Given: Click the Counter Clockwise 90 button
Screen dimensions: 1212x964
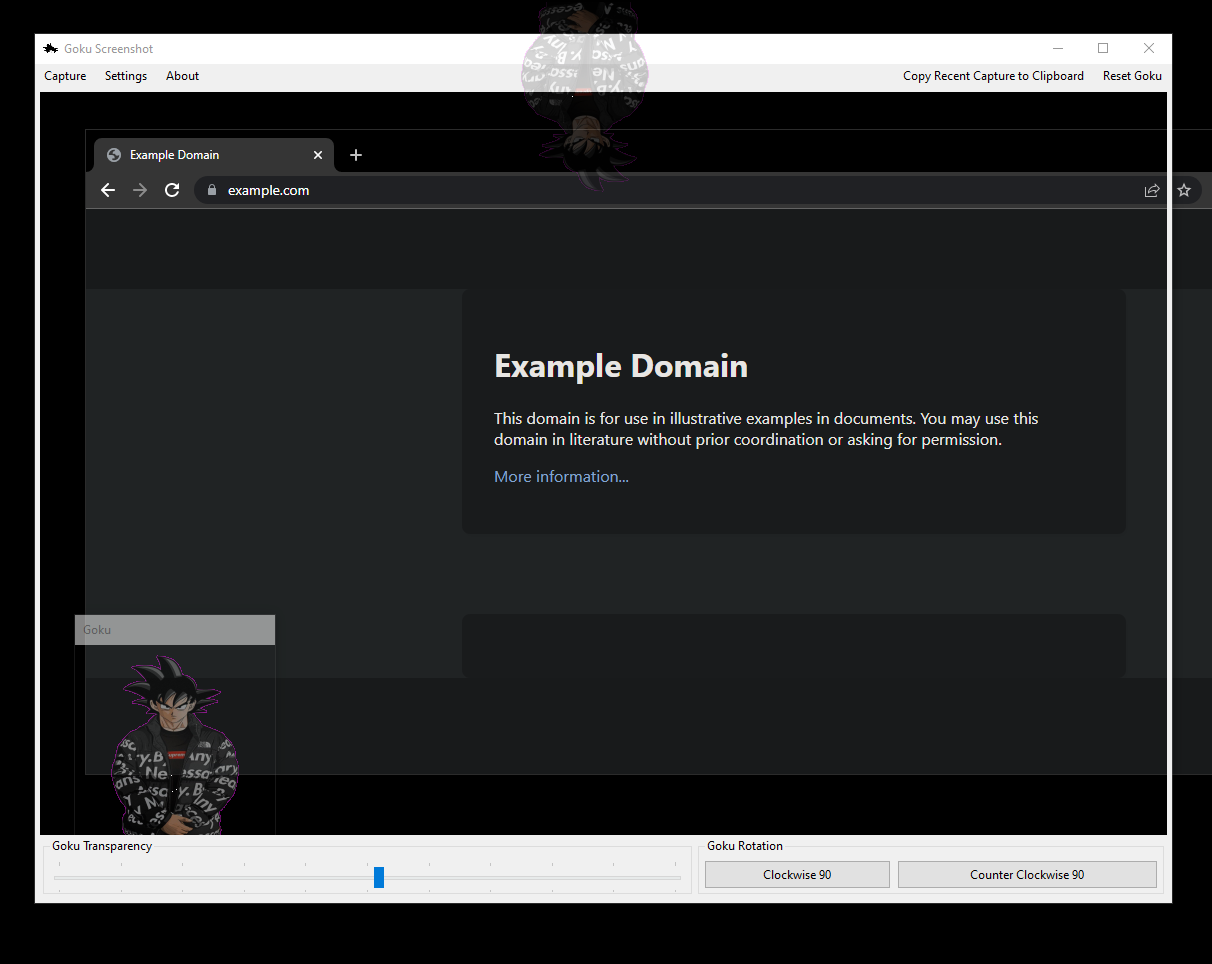Looking at the screenshot, I should tap(1027, 874).
